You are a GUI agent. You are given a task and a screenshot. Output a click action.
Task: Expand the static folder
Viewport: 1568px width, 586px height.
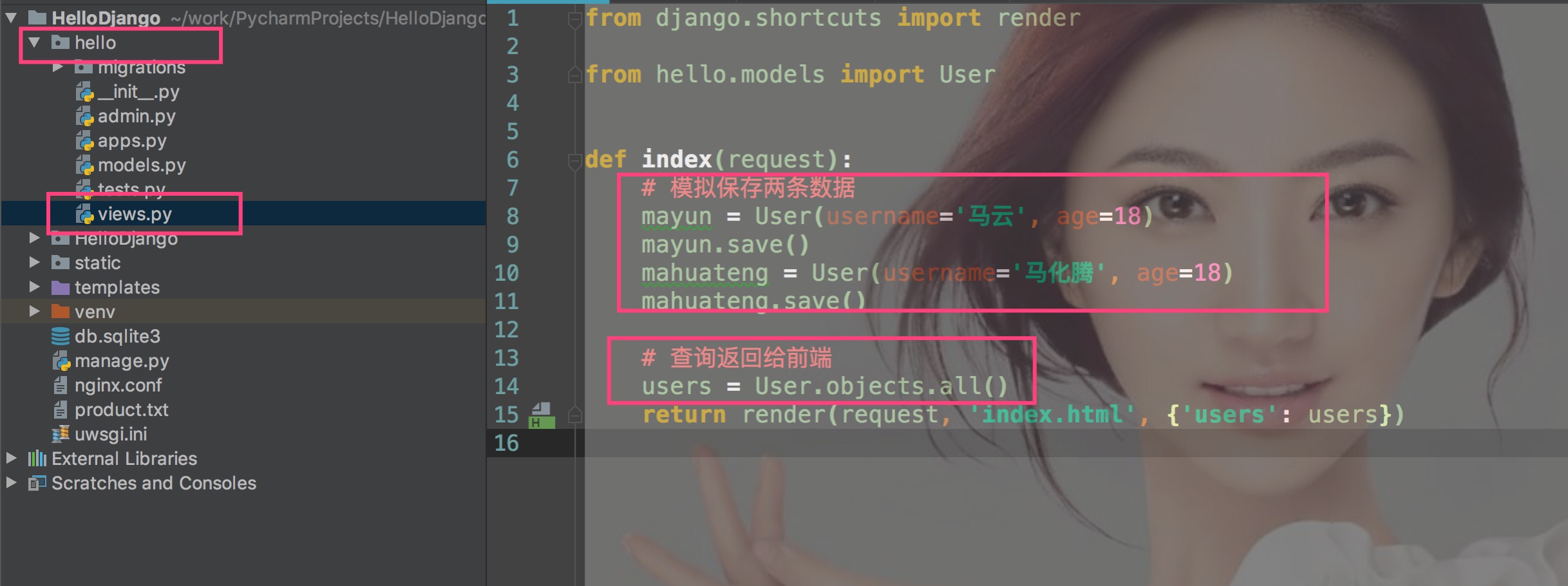[x=34, y=263]
